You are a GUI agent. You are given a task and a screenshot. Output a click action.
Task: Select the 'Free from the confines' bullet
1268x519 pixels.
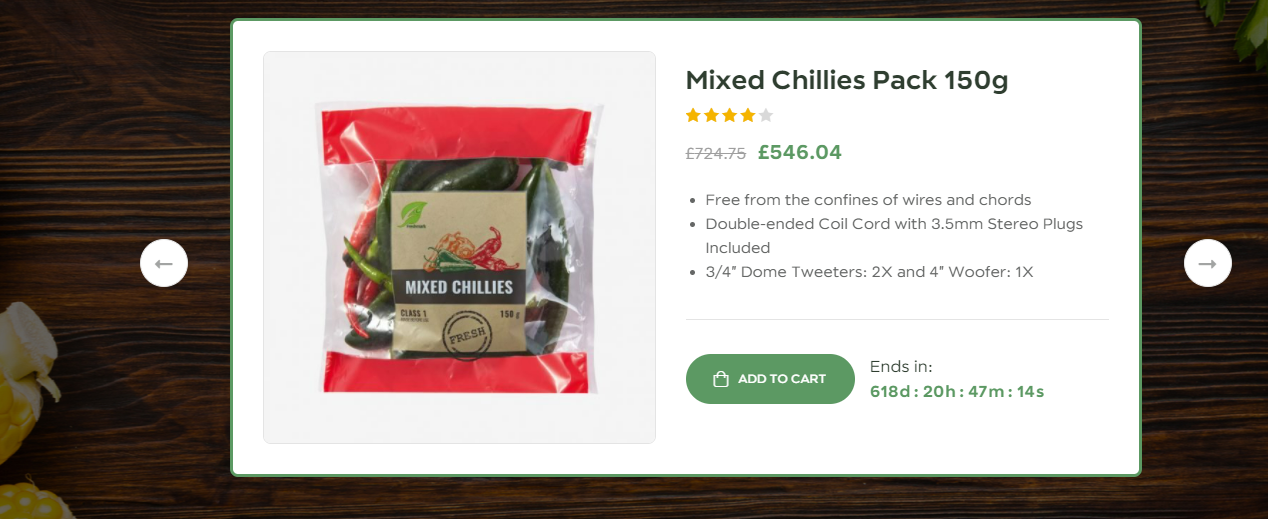click(x=868, y=200)
